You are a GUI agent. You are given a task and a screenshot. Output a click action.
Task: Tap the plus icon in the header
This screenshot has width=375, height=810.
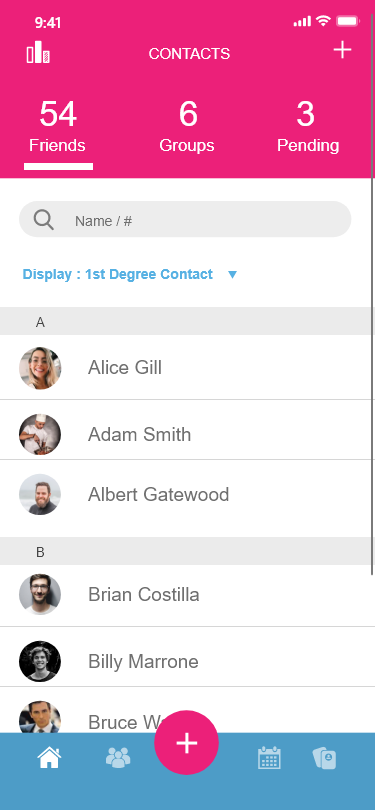pyautogui.click(x=342, y=50)
